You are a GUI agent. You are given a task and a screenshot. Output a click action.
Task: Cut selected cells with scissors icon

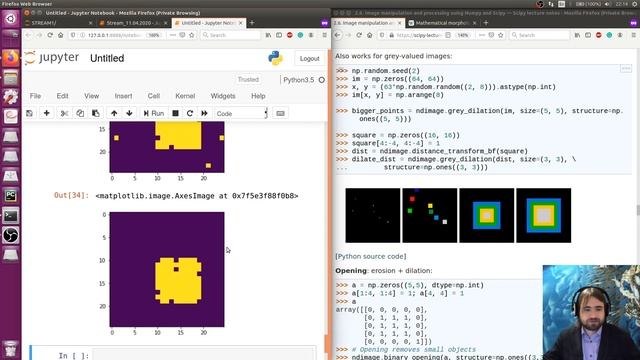click(64, 113)
